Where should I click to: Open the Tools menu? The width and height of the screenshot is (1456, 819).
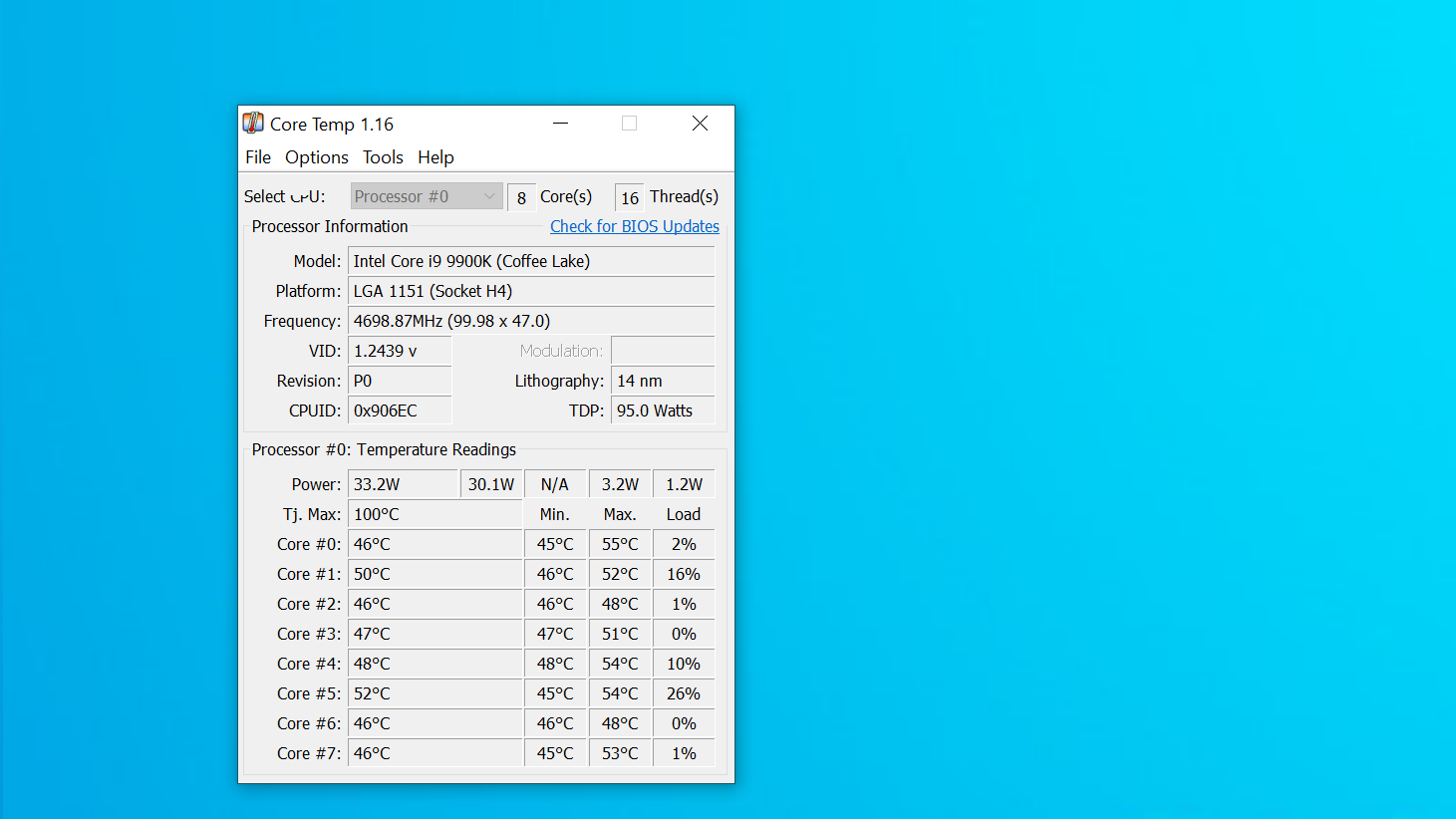coord(383,156)
